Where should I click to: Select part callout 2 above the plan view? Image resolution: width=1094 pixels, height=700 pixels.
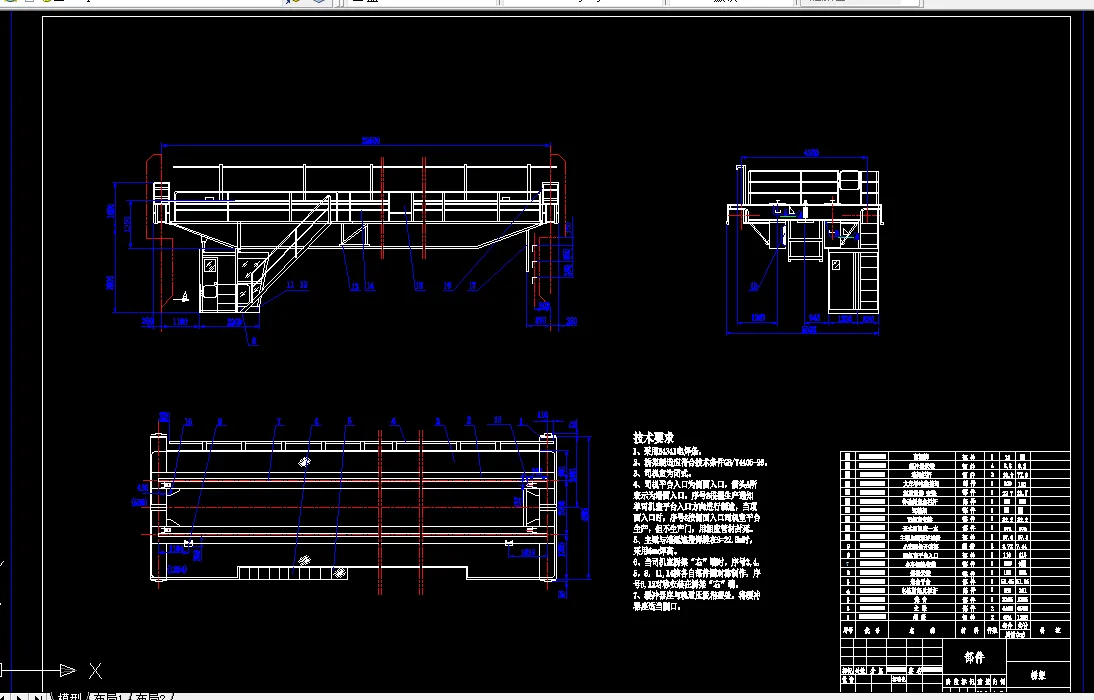click(x=469, y=420)
